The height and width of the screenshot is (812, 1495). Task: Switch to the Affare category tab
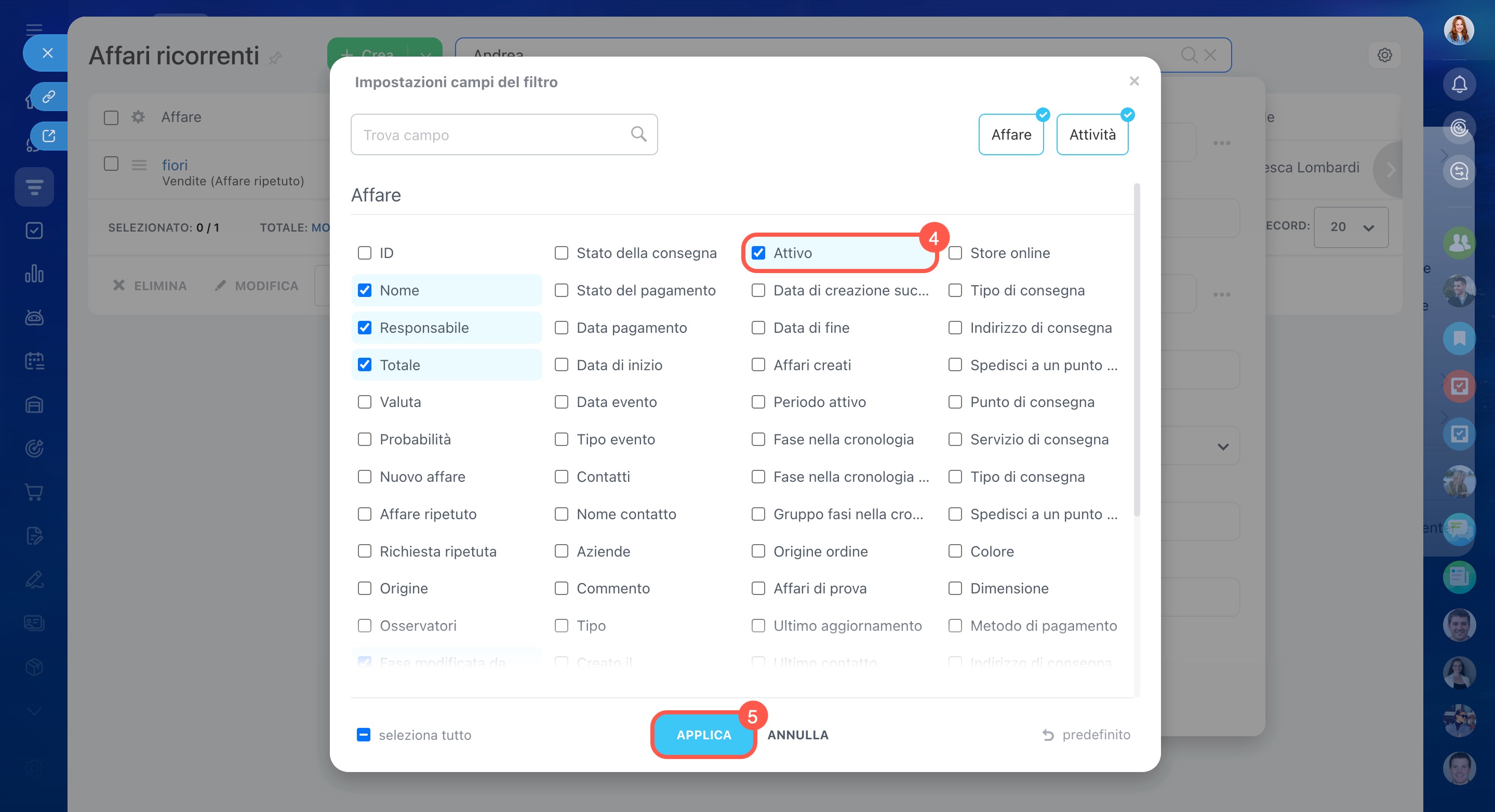(1011, 134)
